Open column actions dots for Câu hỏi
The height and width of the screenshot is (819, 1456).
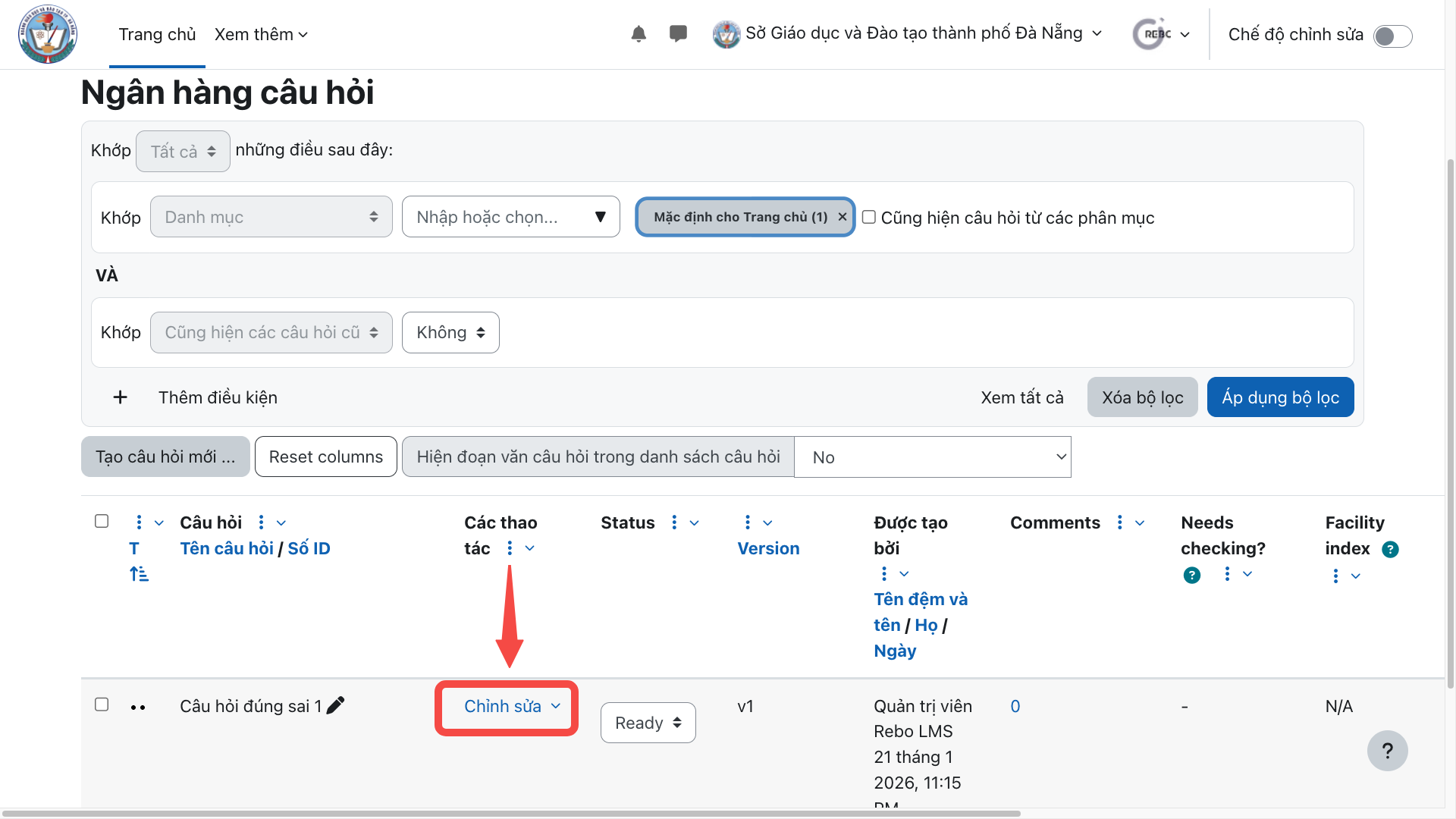pyautogui.click(x=261, y=522)
